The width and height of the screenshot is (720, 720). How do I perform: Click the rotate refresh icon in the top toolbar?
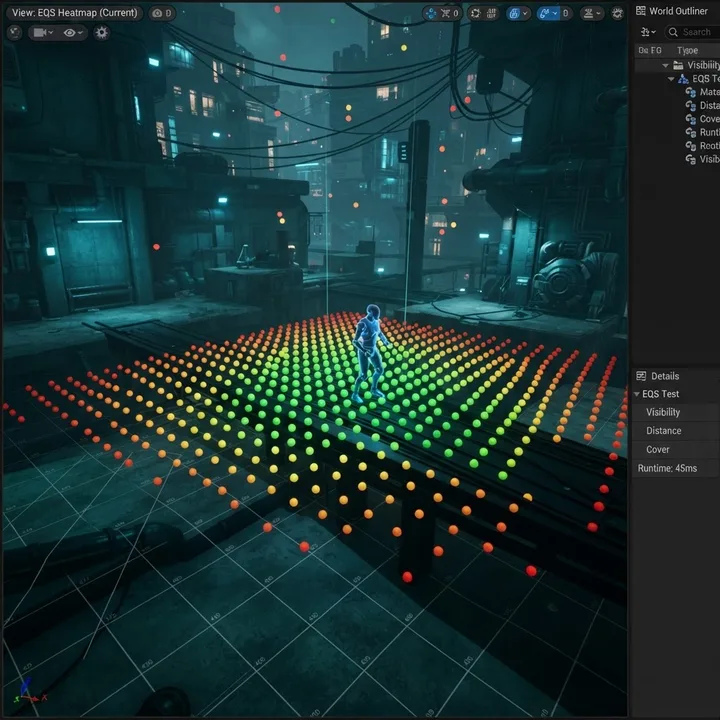pos(476,13)
